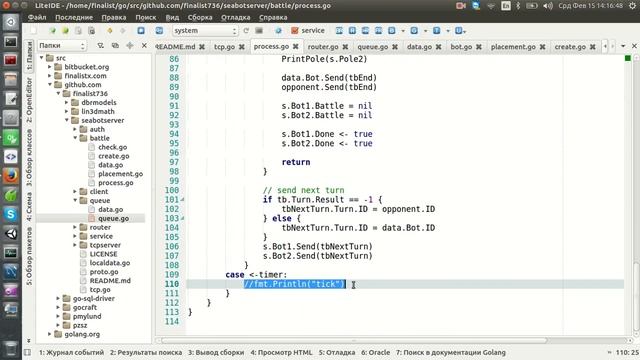Click the volume icon in system tray
The height and width of the screenshot is (360, 640).
548,6
